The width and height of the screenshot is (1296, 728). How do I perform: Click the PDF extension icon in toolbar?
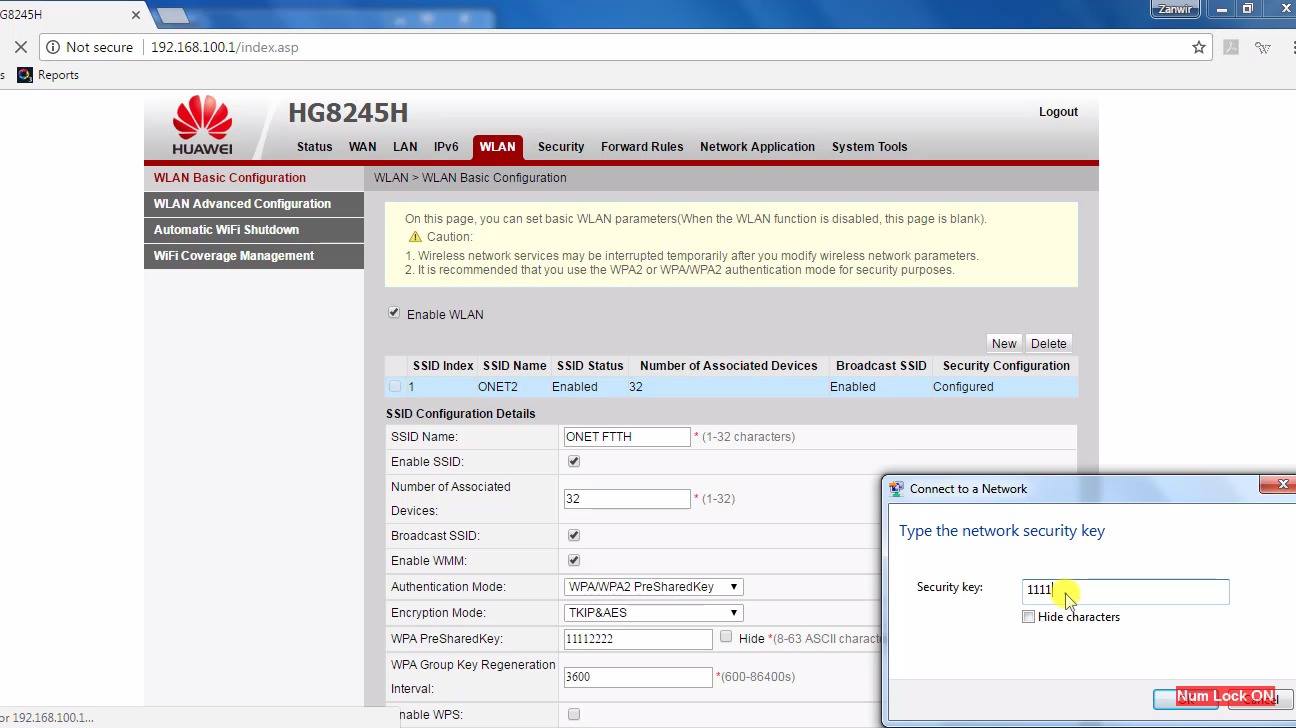pyautogui.click(x=1231, y=47)
